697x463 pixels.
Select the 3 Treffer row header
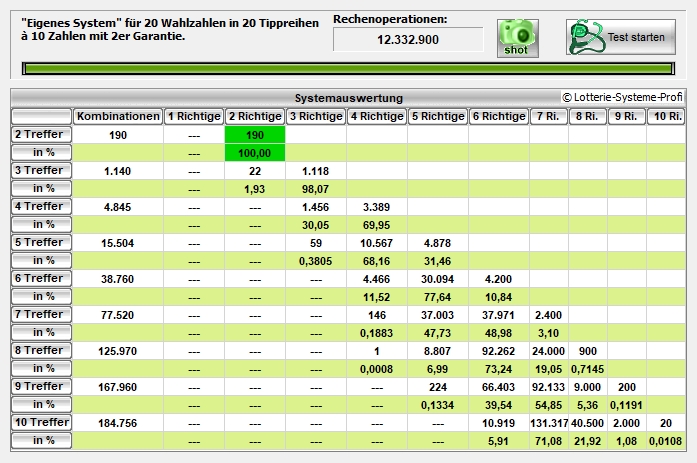click(41, 170)
